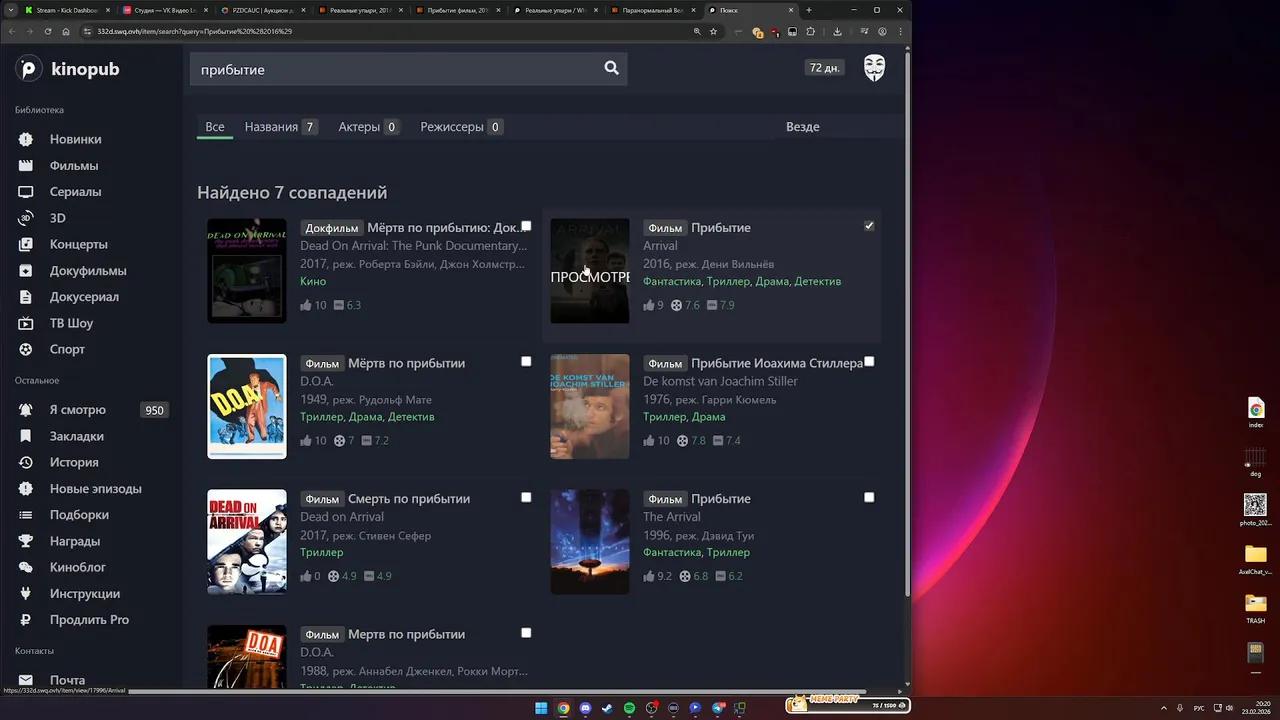Screen dimensions: 1280x720
Task: Open Steam from the taskbar
Action: 607,708
